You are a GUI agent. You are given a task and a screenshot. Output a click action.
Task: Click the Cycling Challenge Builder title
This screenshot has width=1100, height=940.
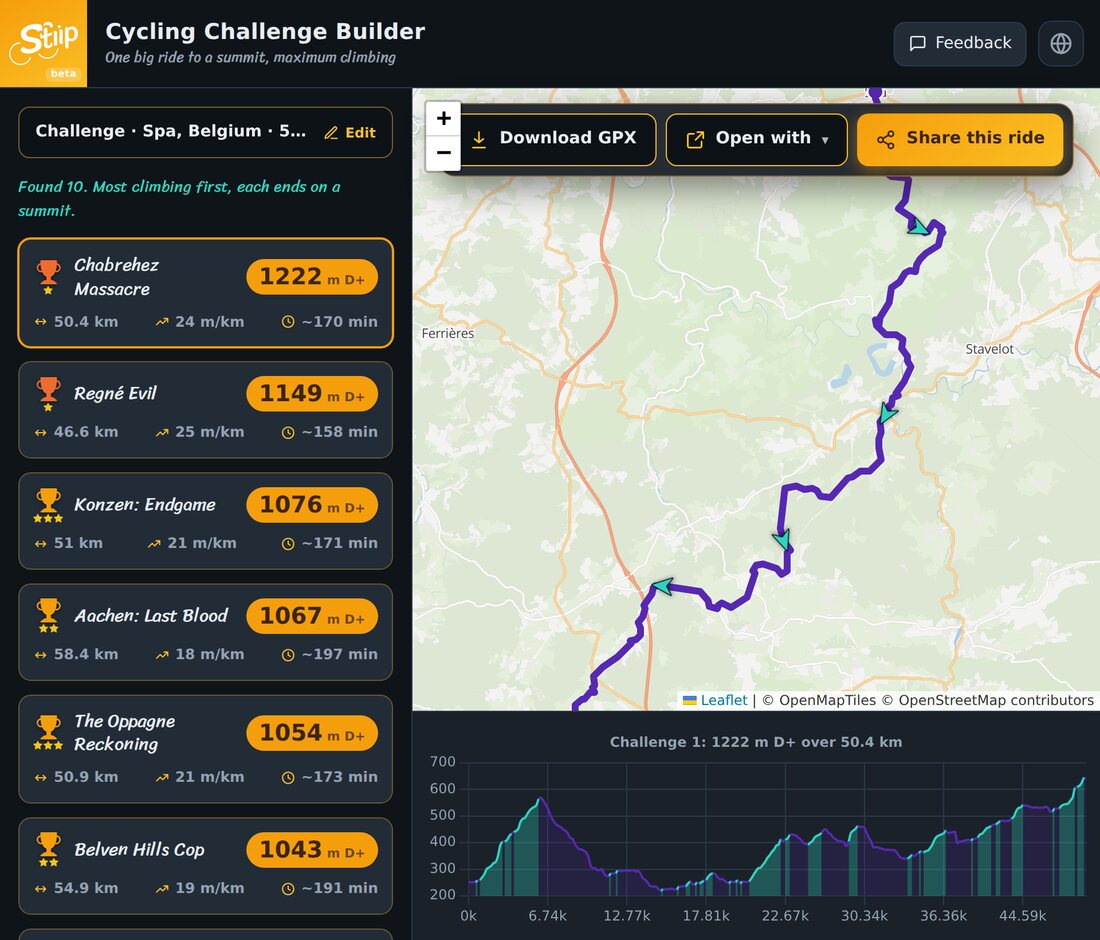(x=265, y=32)
